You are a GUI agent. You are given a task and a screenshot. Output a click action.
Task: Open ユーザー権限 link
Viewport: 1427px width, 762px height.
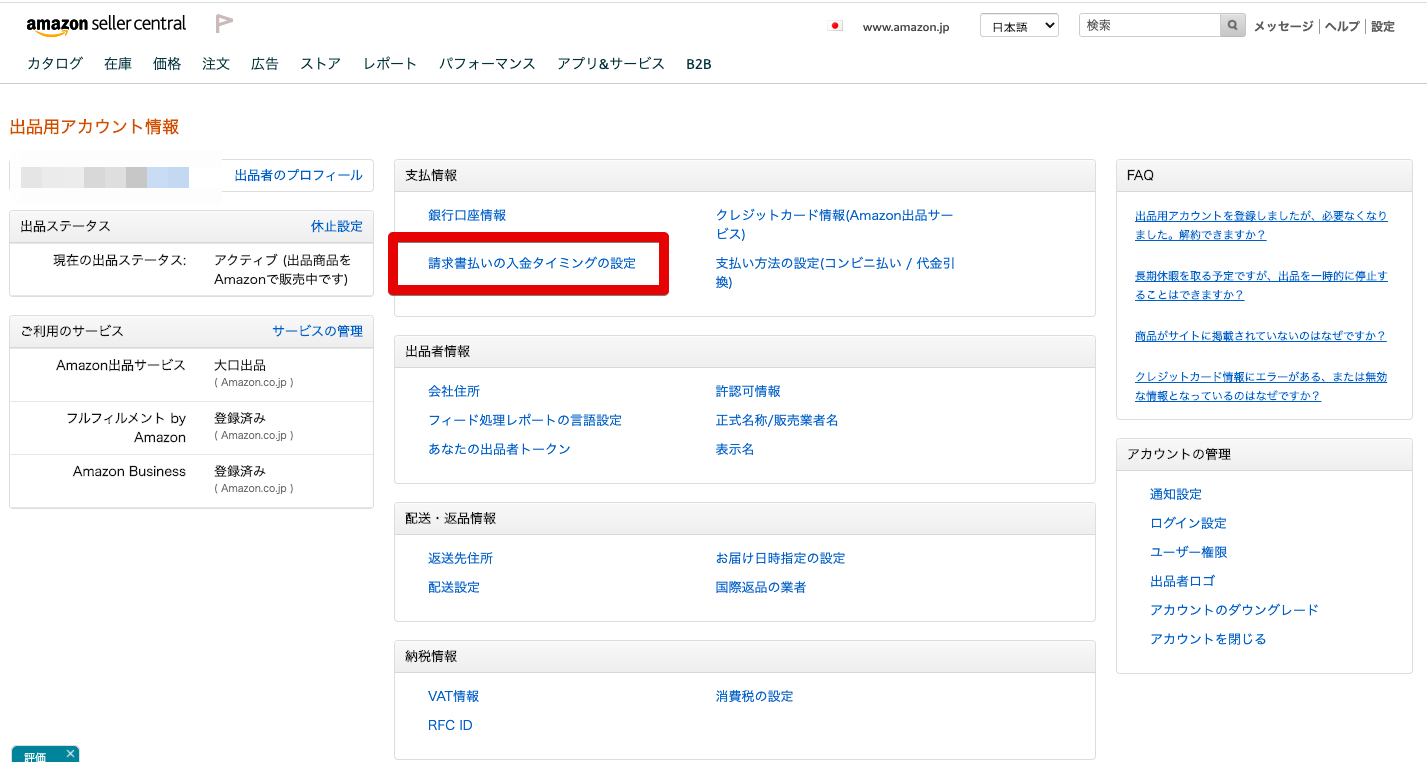pyautogui.click(x=1188, y=552)
